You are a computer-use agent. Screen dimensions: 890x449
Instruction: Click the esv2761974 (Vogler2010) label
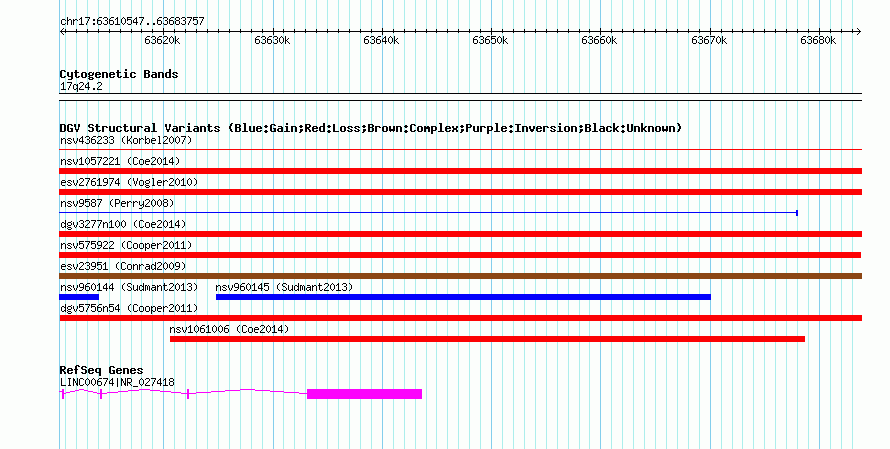tap(129, 182)
